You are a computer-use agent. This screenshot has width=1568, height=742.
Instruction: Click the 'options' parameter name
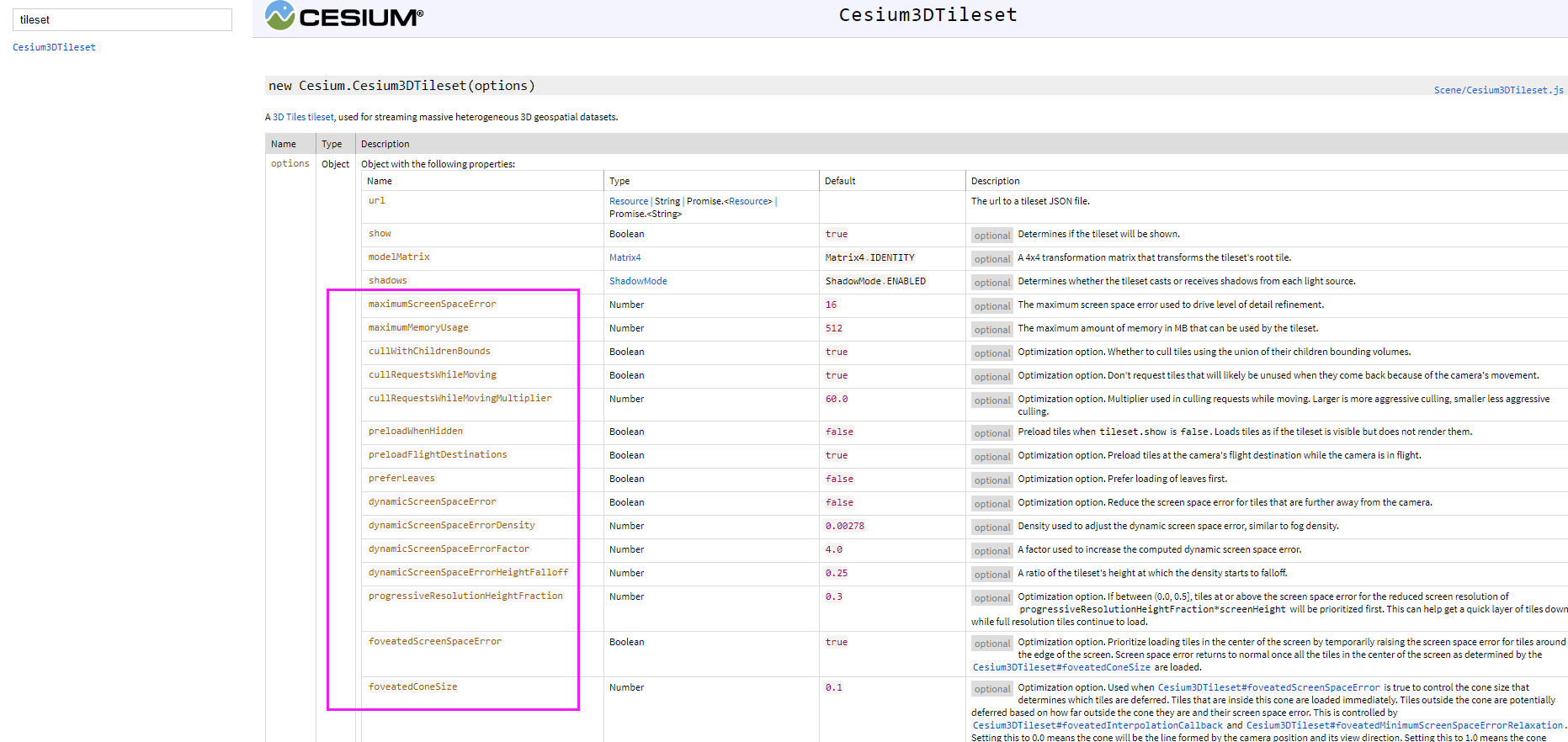click(290, 163)
